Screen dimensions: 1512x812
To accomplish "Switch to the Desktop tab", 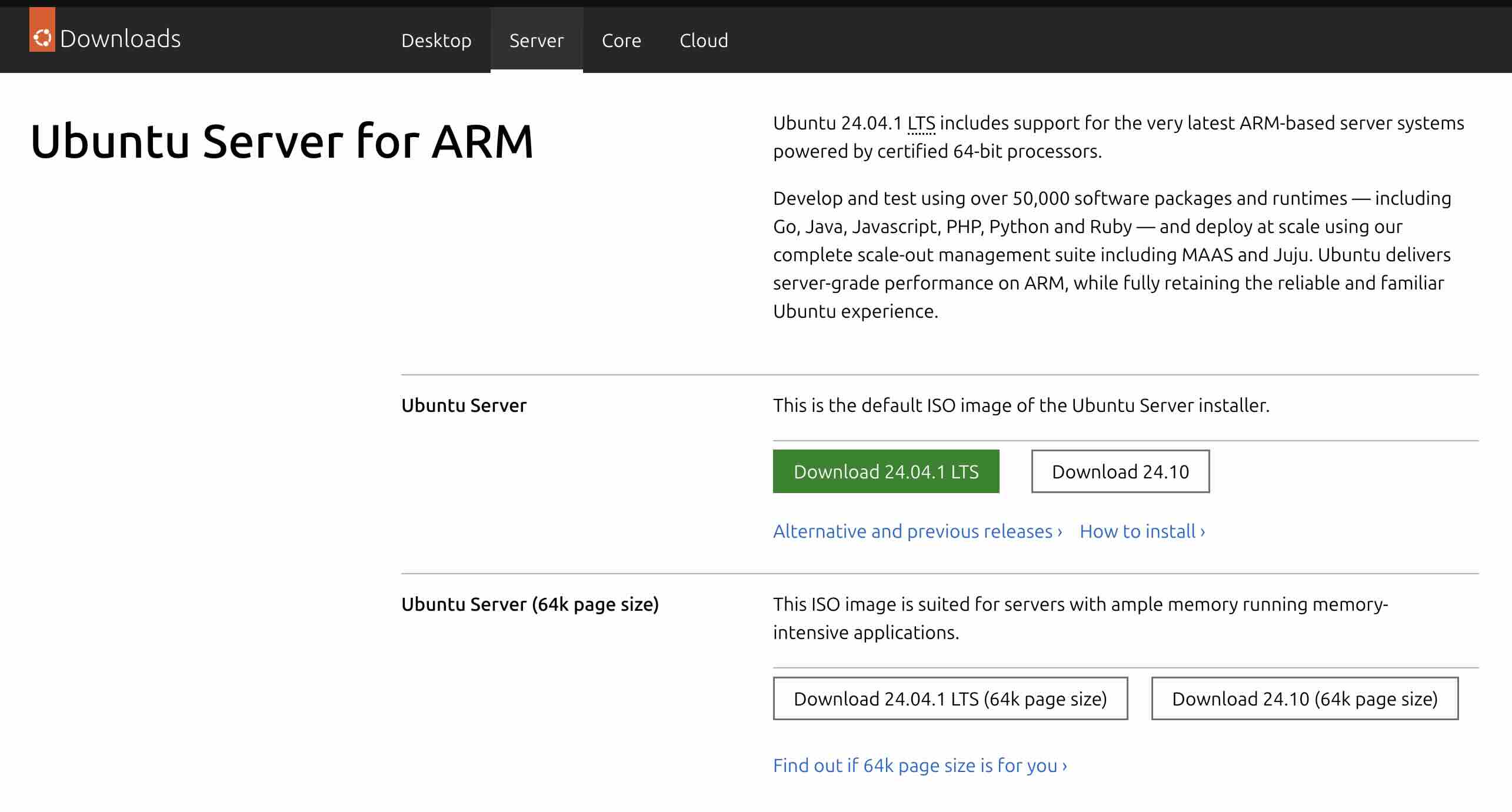I will 437,40.
